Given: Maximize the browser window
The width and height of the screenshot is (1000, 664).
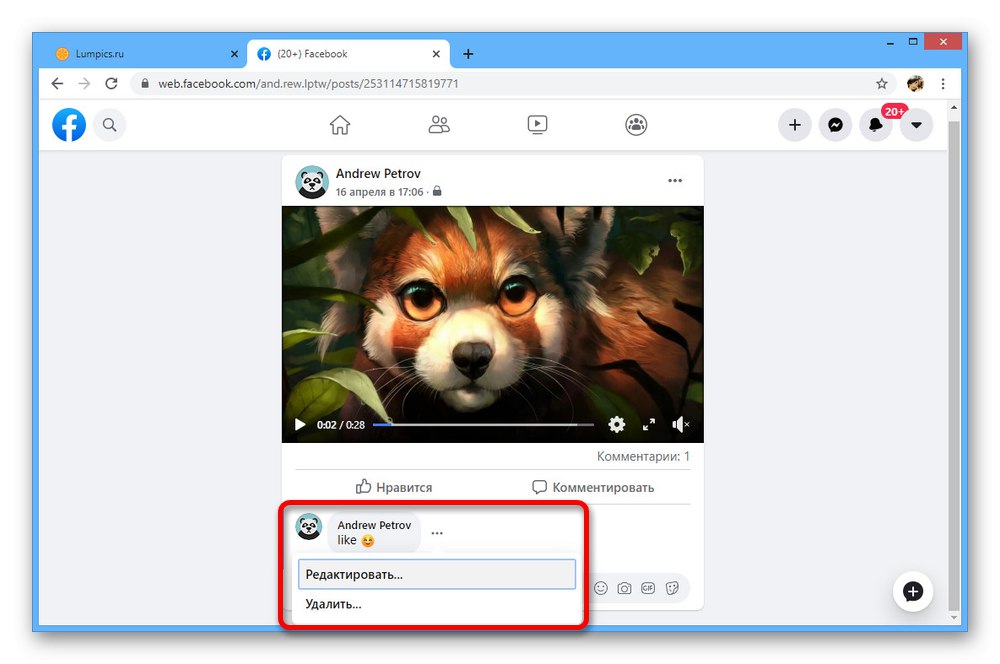Looking at the screenshot, I should (913, 42).
